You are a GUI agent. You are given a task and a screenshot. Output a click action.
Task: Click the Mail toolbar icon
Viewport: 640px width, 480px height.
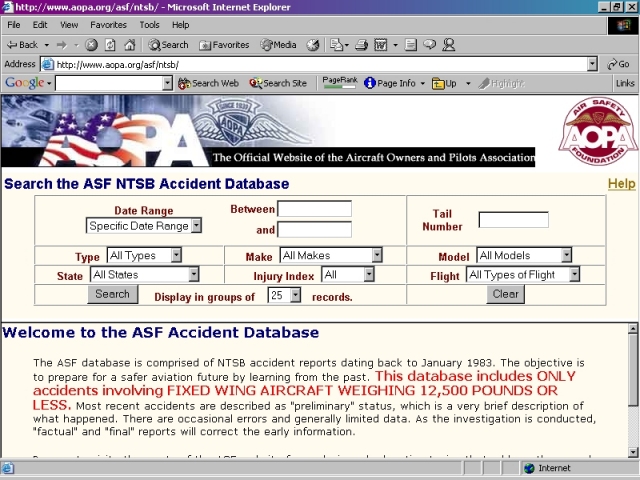coord(339,45)
